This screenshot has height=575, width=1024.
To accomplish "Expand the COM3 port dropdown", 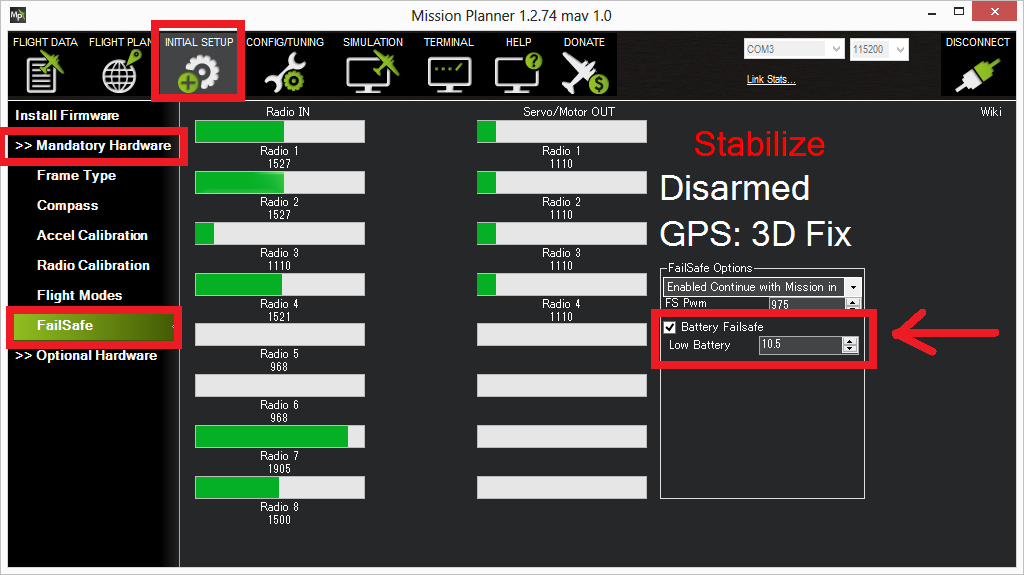I will pyautogui.click(x=836, y=49).
